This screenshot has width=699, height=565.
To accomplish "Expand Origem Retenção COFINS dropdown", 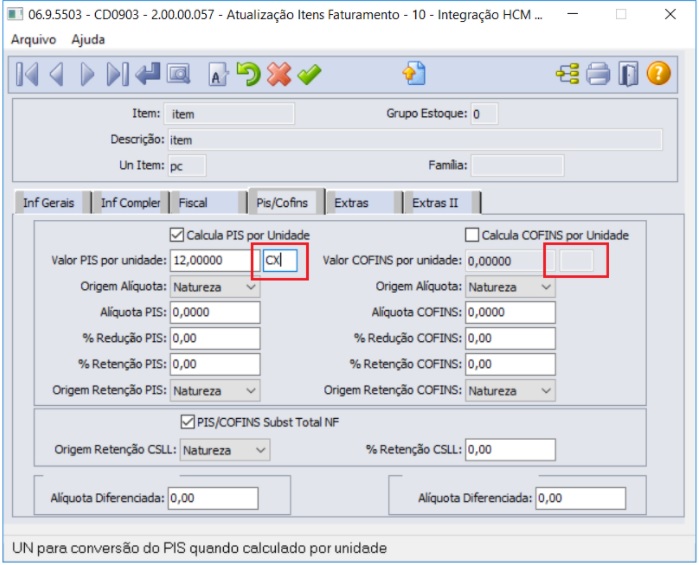I will [510, 391].
